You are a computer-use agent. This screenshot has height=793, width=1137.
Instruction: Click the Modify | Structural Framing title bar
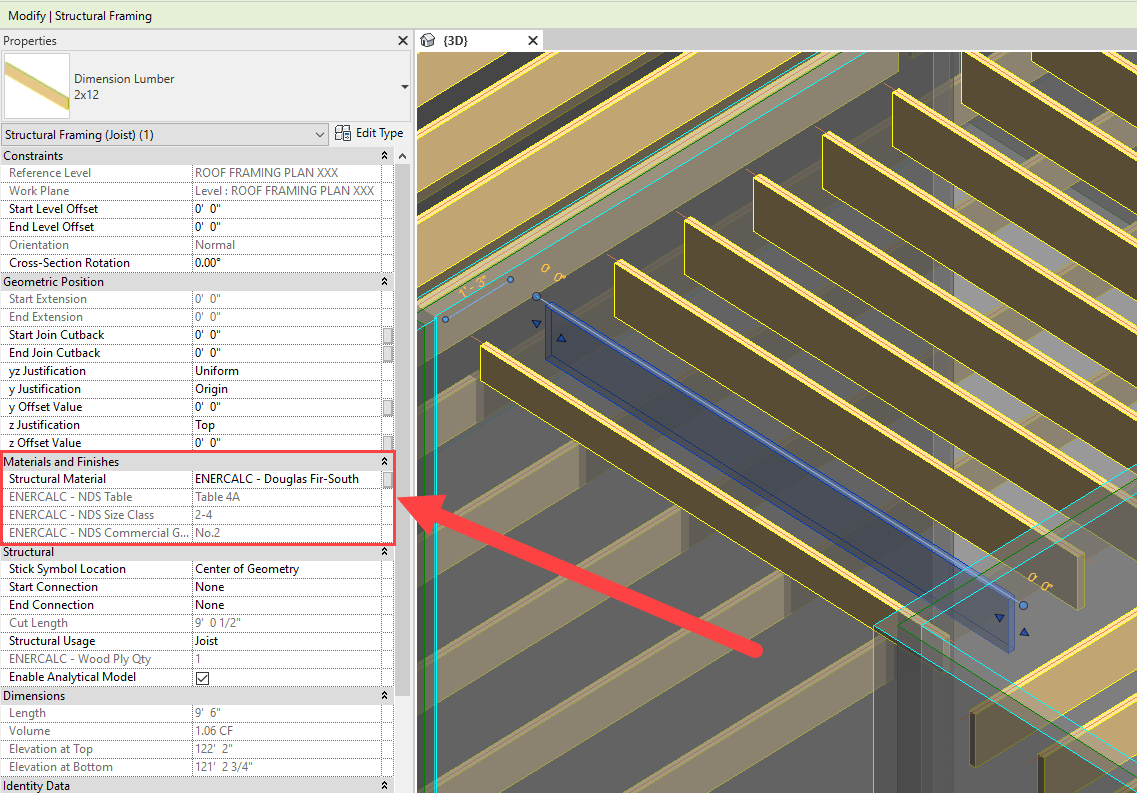click(80, 15)
